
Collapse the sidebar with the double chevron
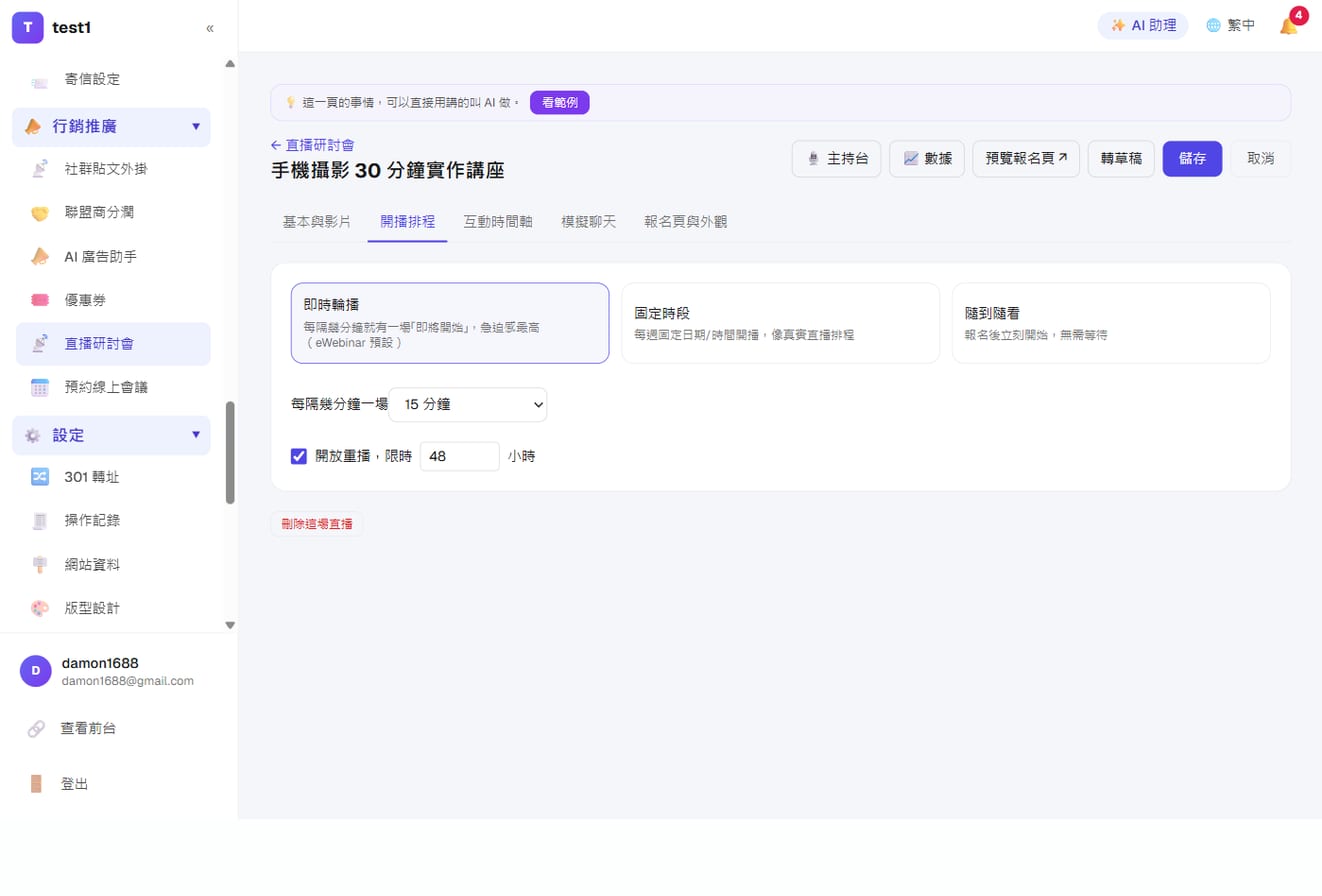pos(210,28)
